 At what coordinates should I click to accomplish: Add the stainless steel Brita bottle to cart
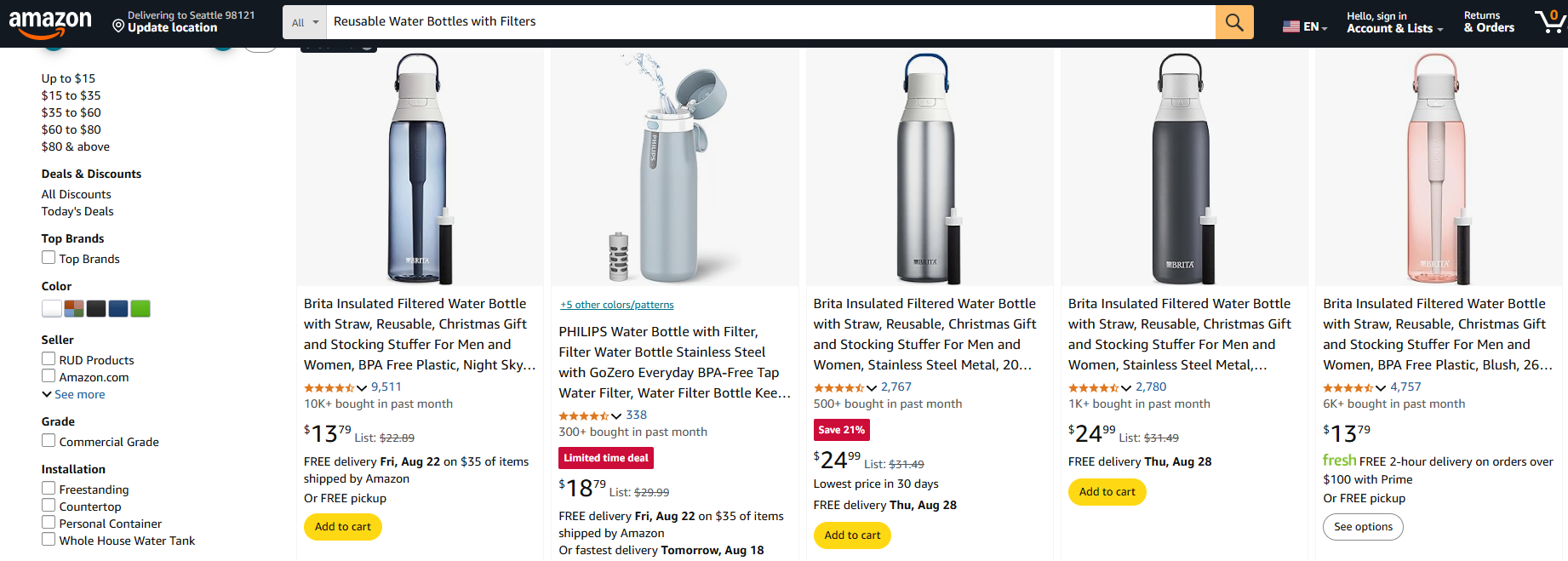point(852,535)
